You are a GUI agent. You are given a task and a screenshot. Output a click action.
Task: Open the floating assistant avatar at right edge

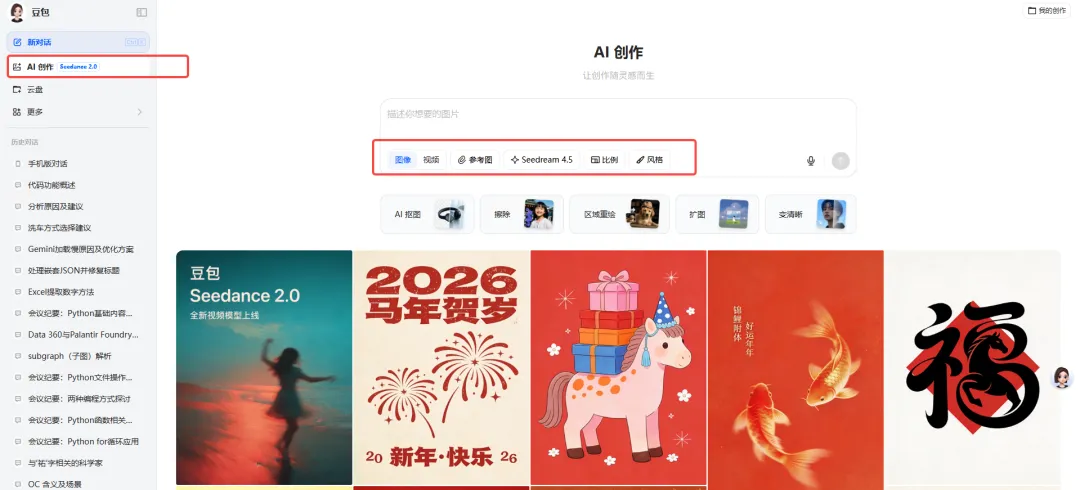click(1062, 377)
